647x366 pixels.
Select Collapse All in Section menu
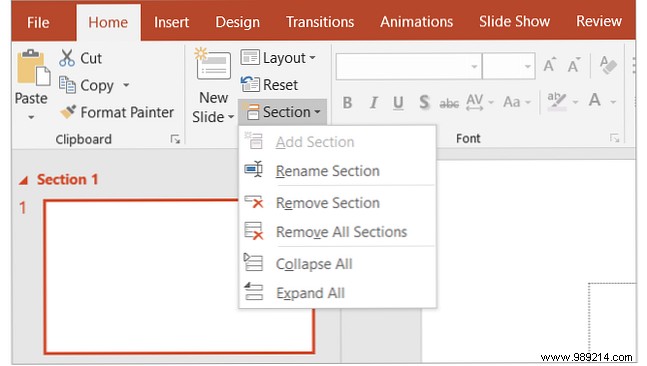(337, 264)
